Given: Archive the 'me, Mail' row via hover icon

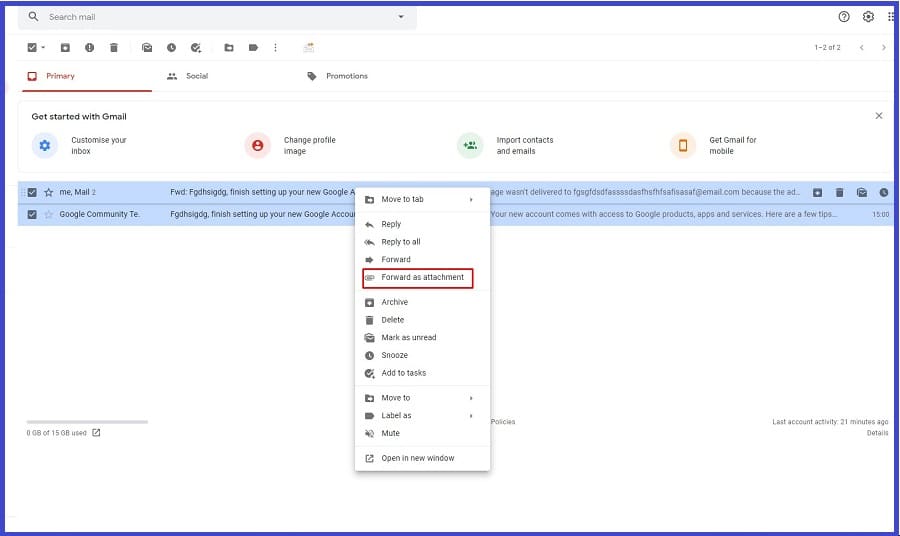Looking at the screenshot, I should coord(817,192).
